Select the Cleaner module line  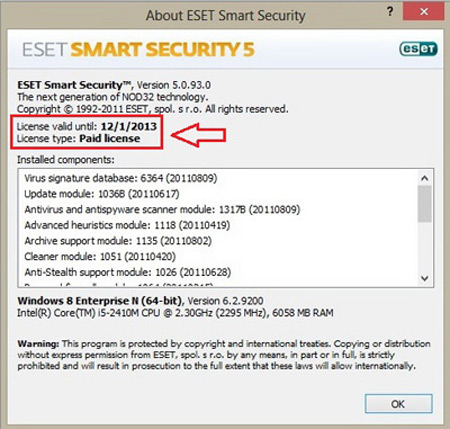100,256
